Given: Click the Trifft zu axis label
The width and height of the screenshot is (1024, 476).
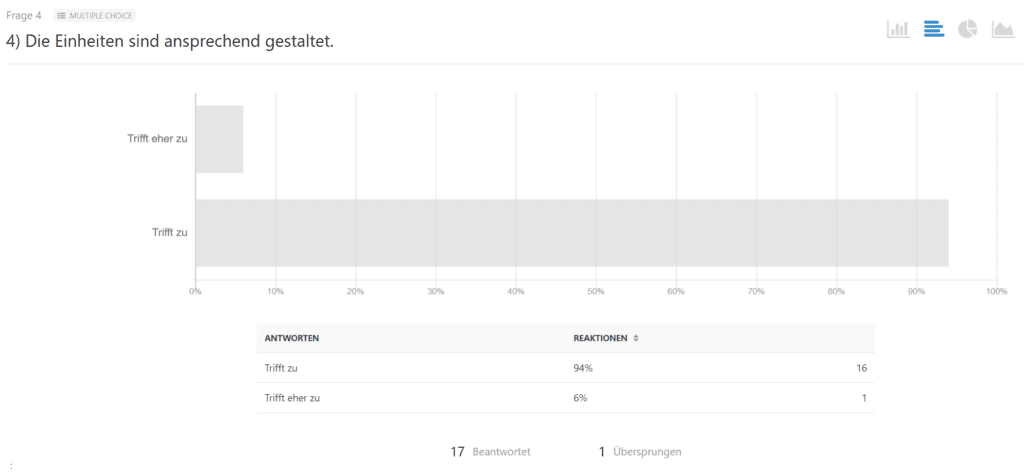Looking at the screenshot, I should (170, 232).
